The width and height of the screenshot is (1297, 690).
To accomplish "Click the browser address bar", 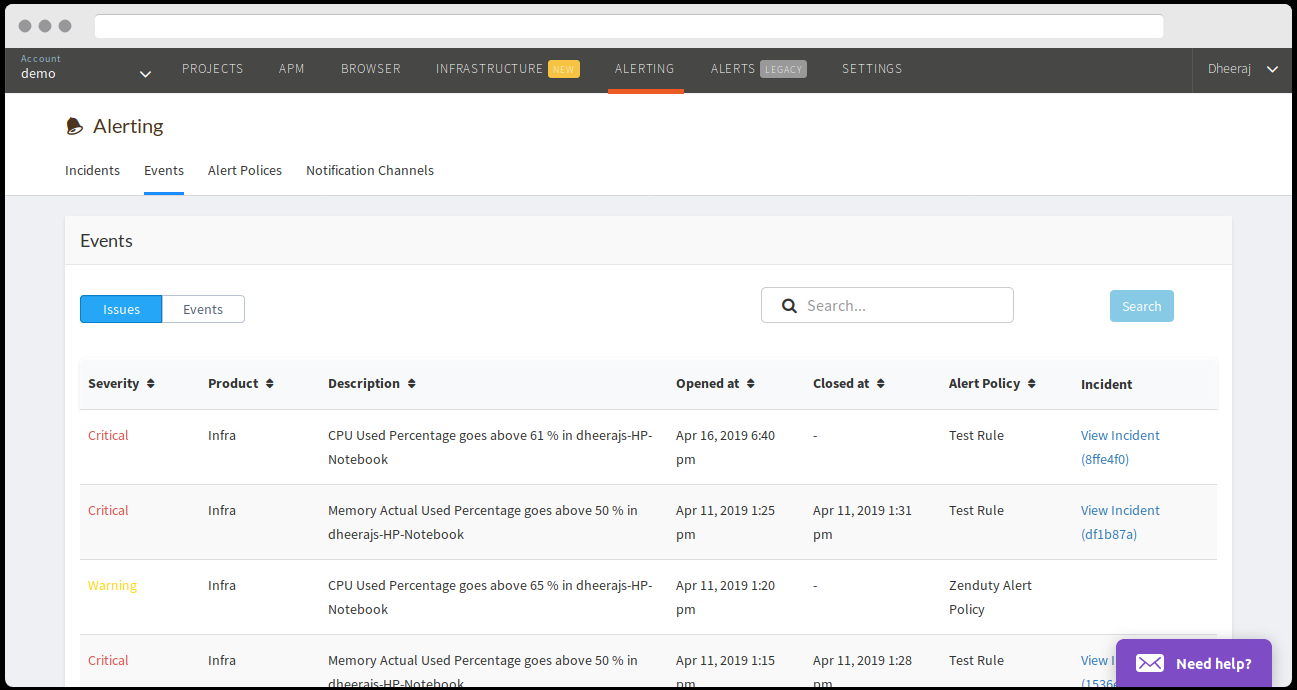I will click(x=629, y=26).
